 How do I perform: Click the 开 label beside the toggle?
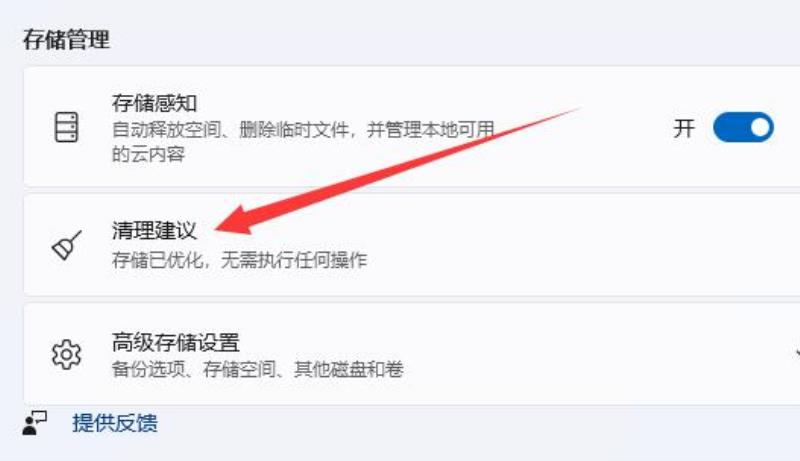pos(684,128)
